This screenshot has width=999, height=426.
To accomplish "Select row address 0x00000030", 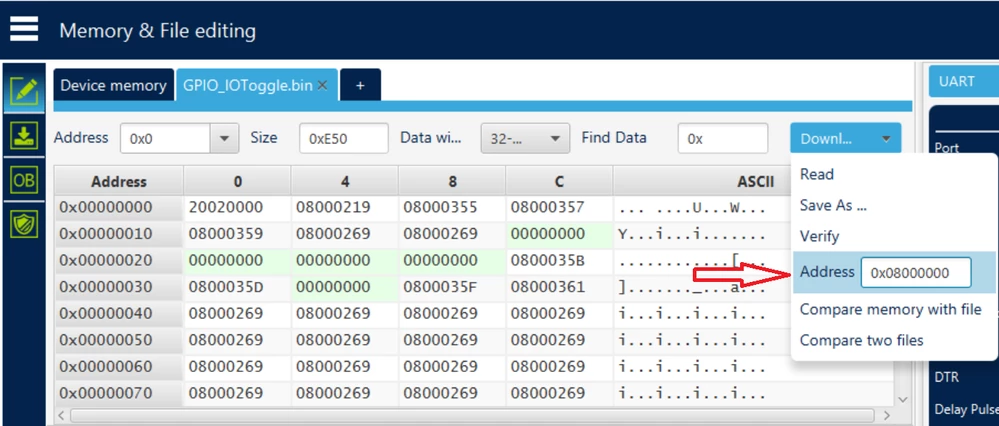I will click(x=119, y=287).
